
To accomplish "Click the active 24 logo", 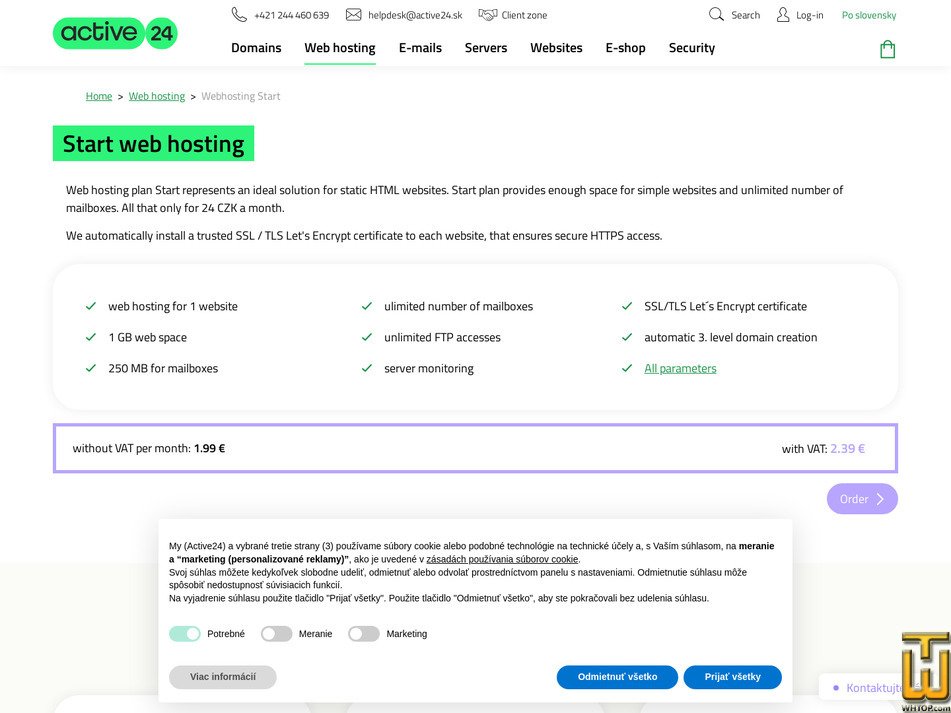I will pyautogui.click(x=115, y=33).
